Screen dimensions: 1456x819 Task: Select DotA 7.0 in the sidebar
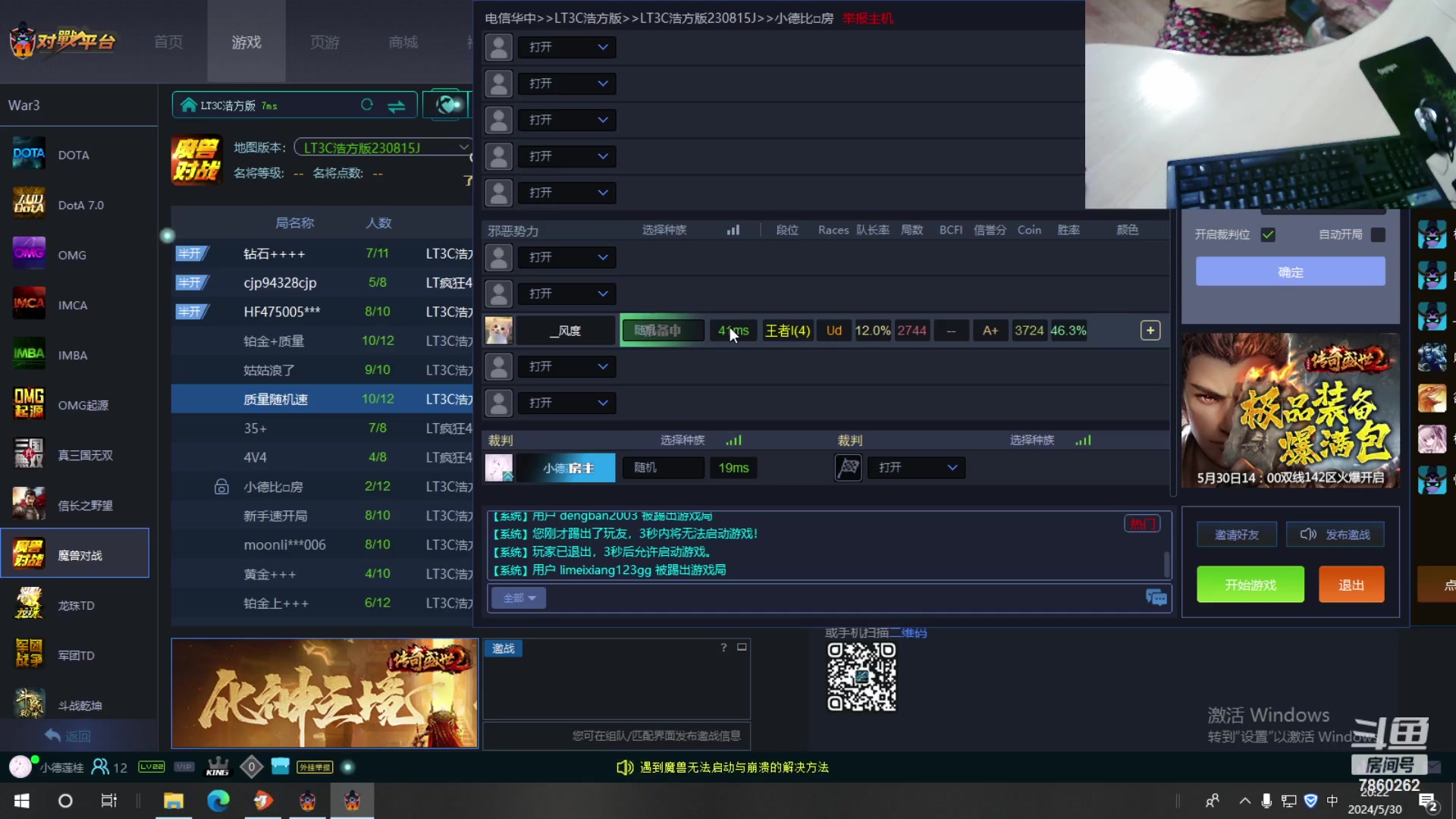pos(80,205)
